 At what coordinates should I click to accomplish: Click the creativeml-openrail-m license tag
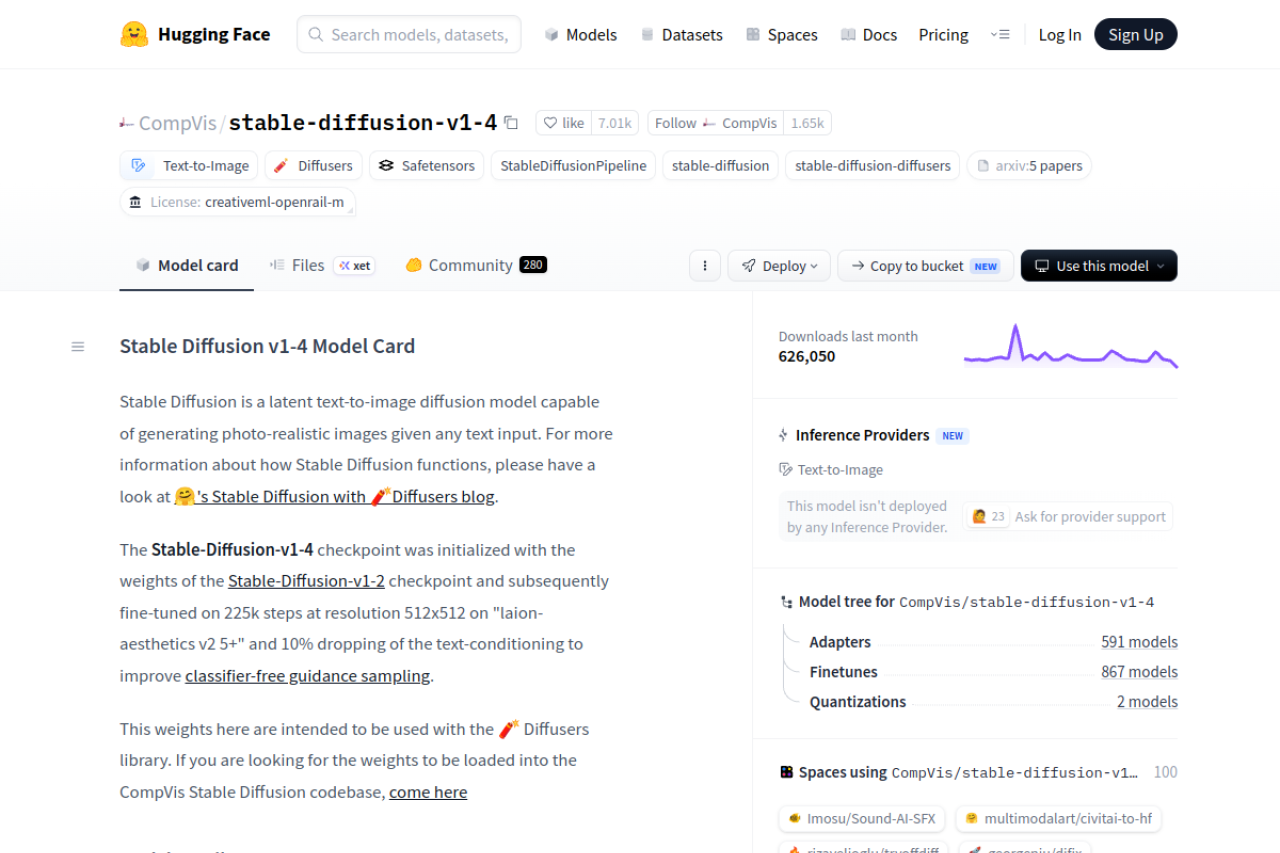[x=238, y=202]
